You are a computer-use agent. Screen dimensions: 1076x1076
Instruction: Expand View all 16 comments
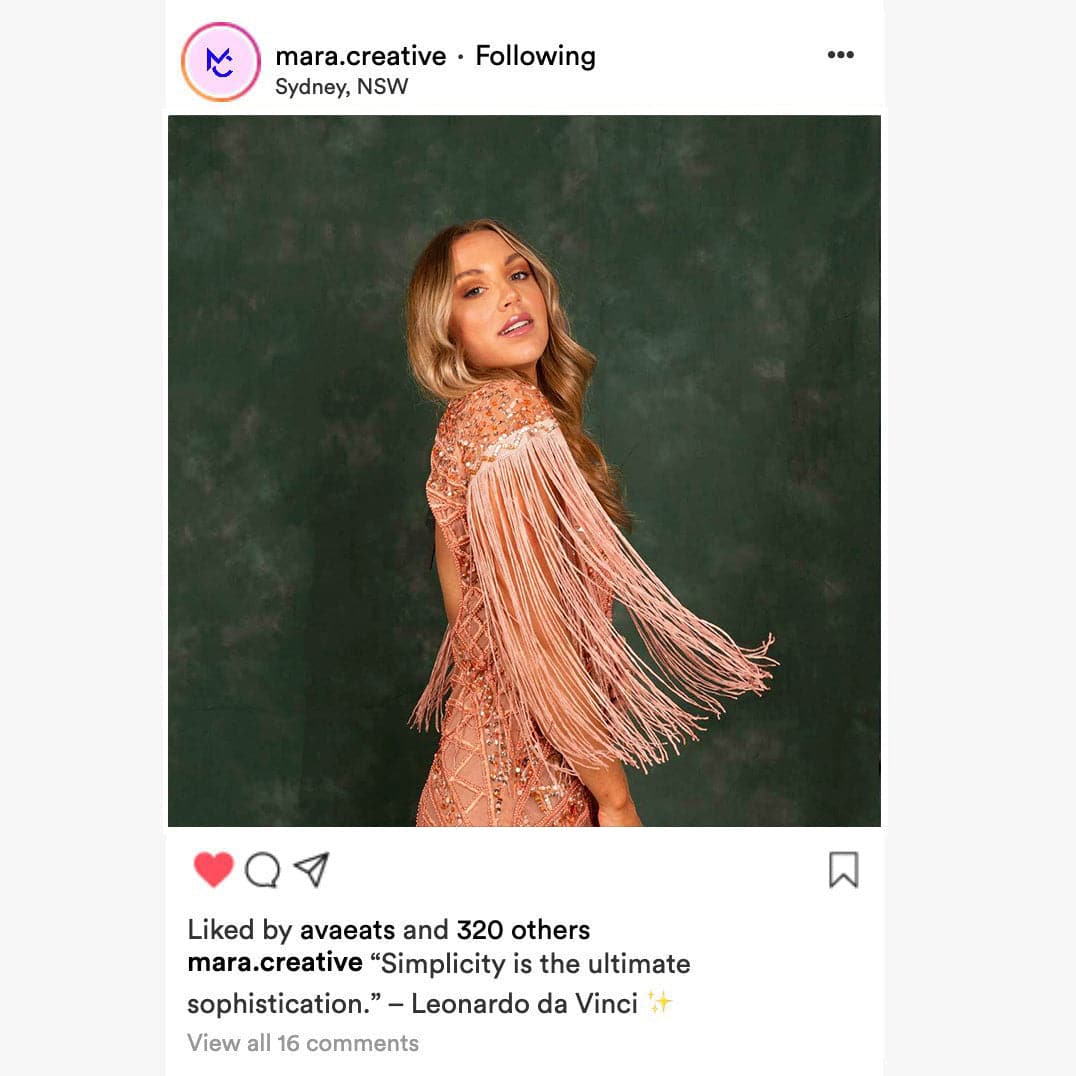[x=303, y=1043]
